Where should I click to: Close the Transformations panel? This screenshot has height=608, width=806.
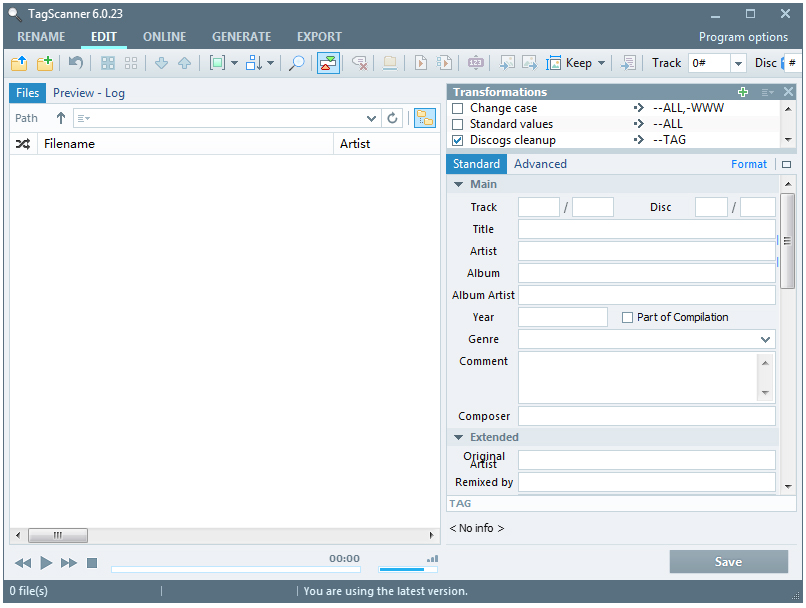point(788,92)
